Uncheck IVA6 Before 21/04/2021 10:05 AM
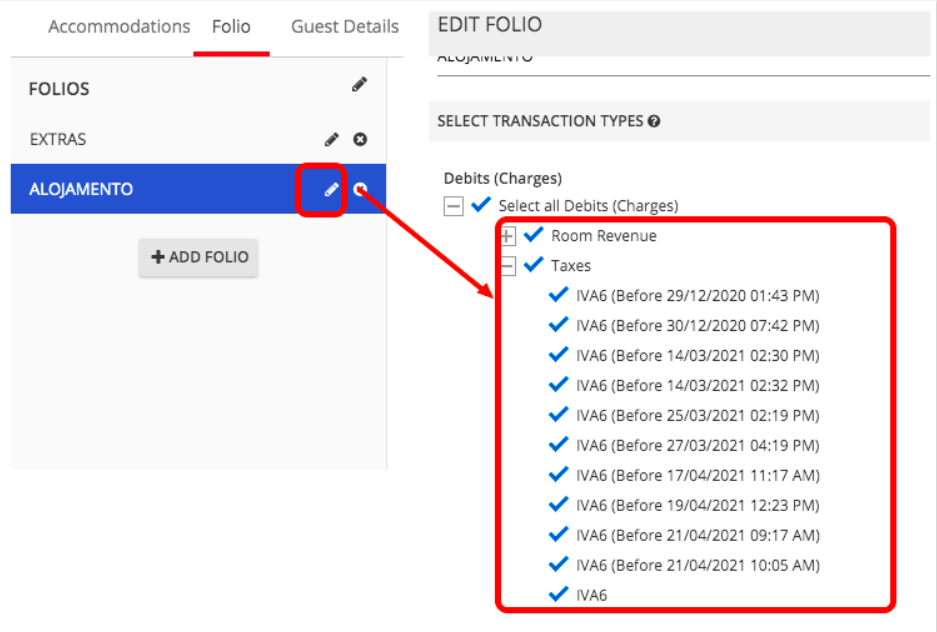Image resolution: width=937 pixels, height=632 pixels. click(x=559, y=565)
